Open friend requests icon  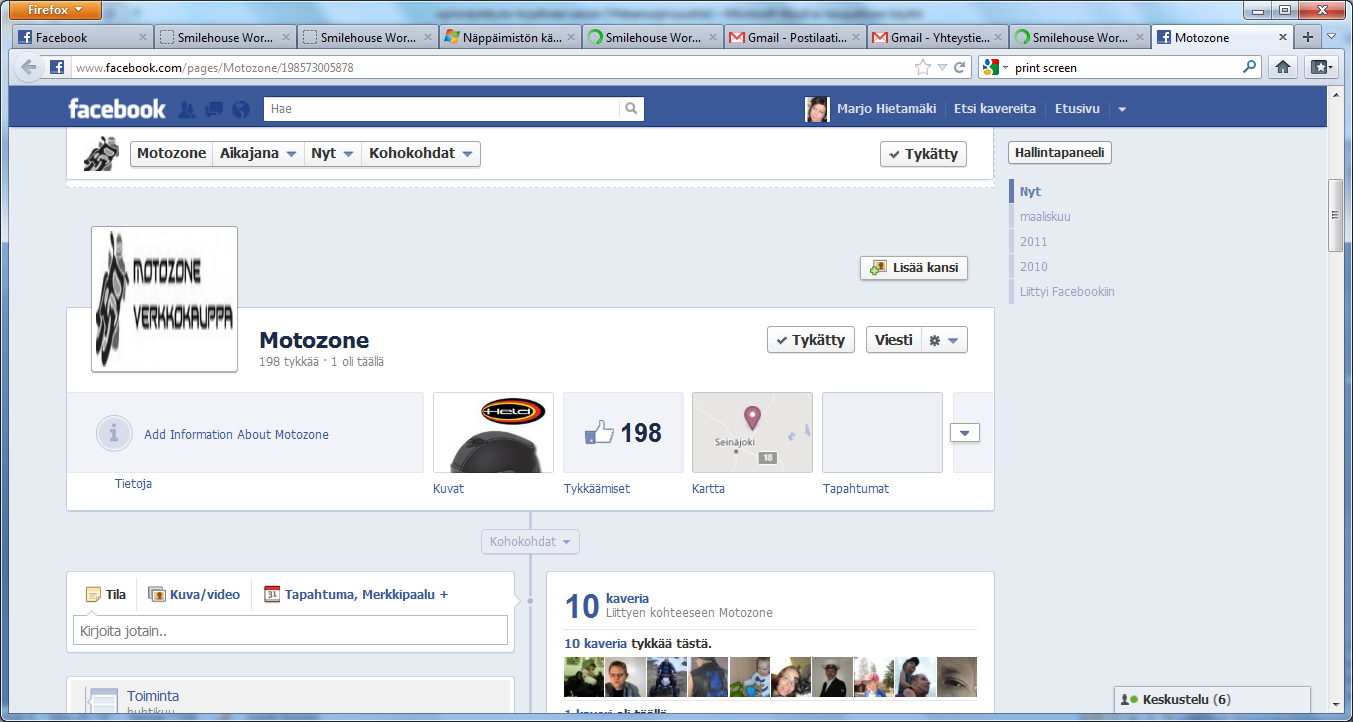(187, 109)
